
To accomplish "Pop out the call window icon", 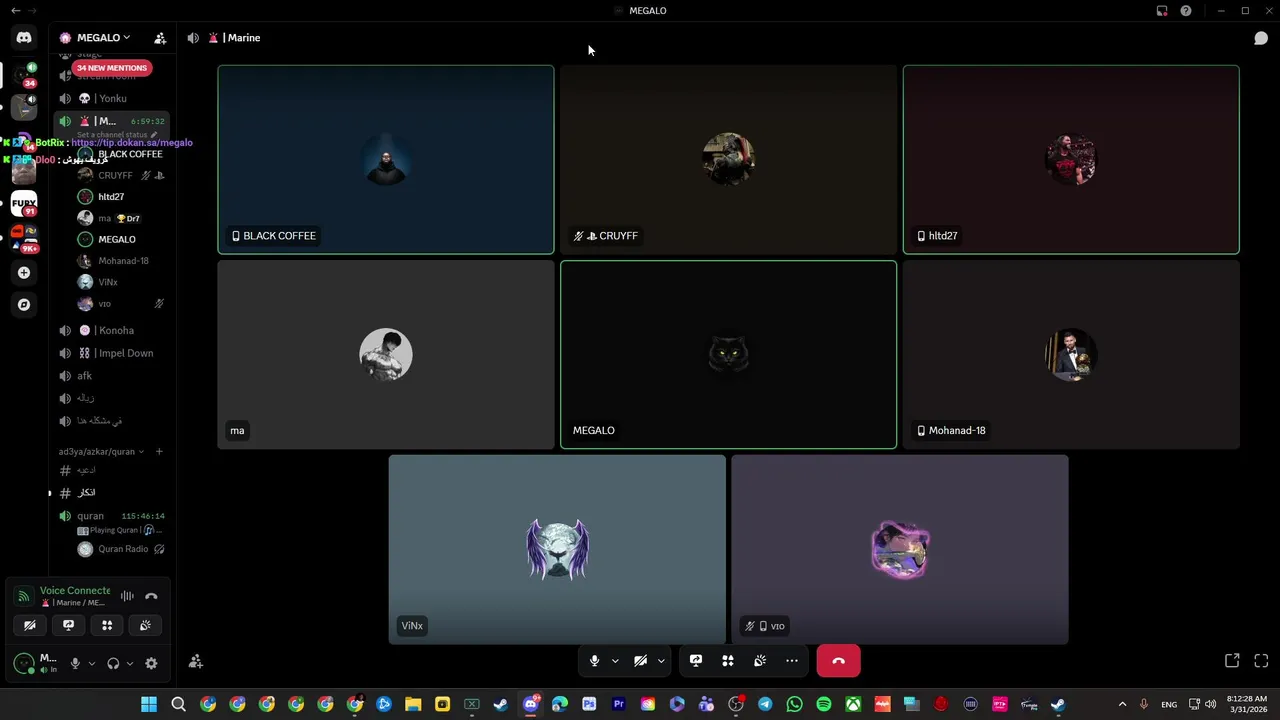I will click(x=1232, y=661).
